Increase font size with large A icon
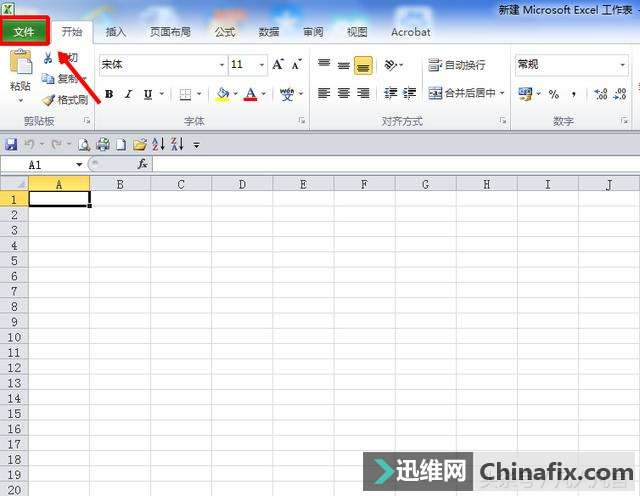Image resolution: width=640 pixels, height=496 pixels. 278,65
